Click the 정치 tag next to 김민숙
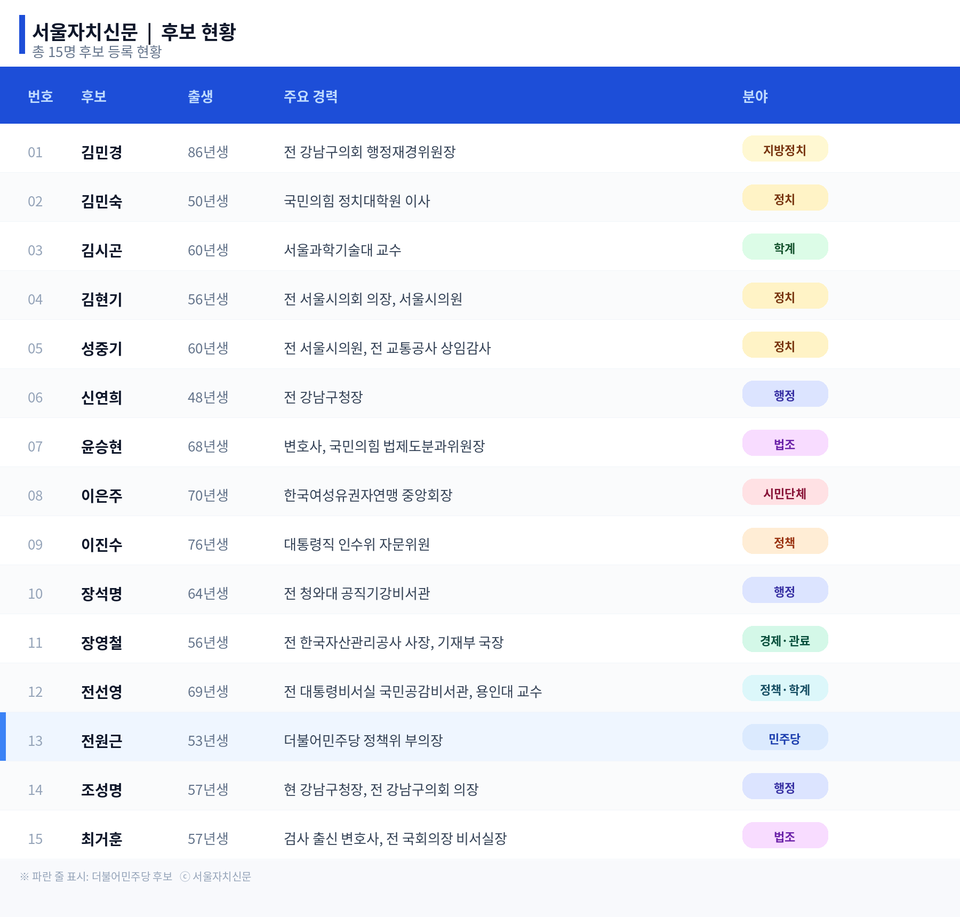This screenshot has height=917, width=960. click(785, 197)
